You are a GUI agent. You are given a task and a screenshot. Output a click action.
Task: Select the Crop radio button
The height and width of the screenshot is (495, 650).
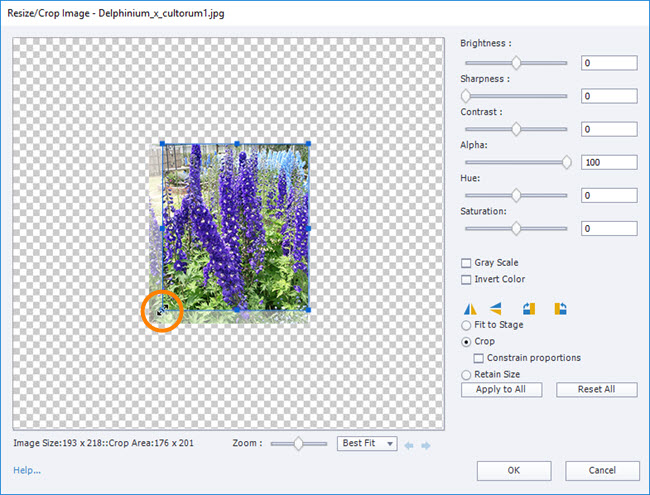point(466,342)
